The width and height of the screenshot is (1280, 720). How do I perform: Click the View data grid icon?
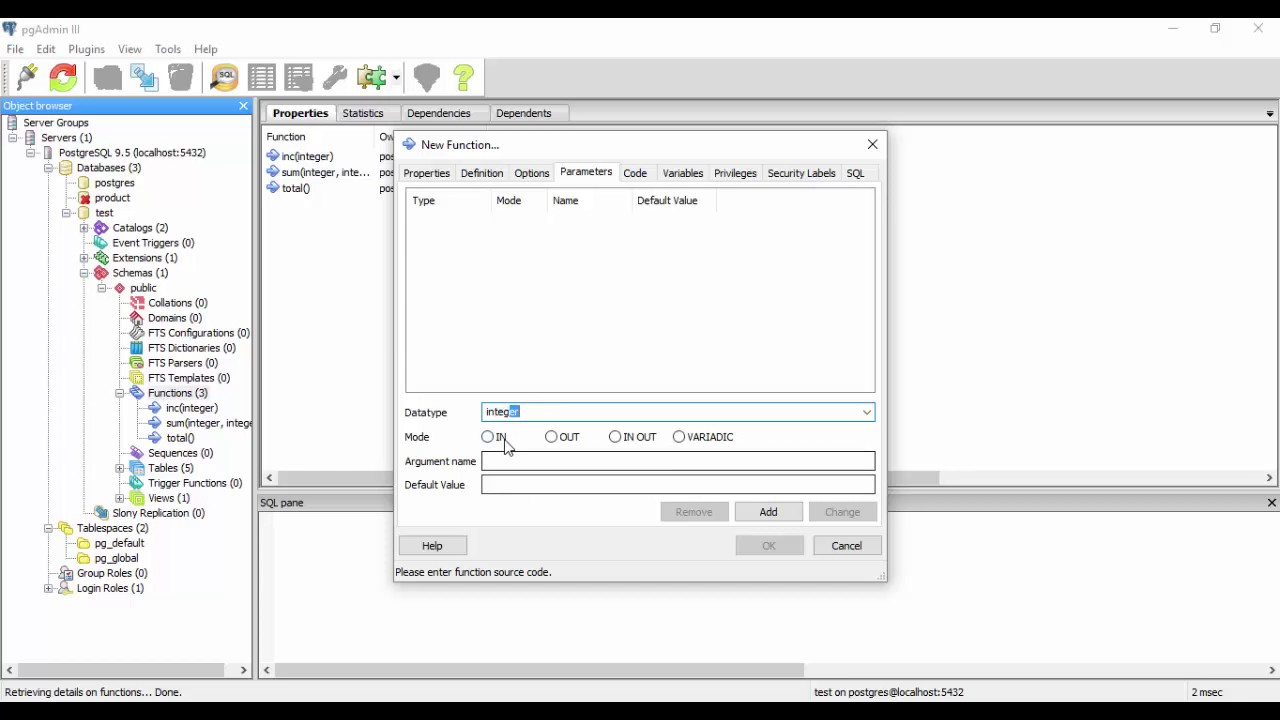pyautogui.click(x=262, y=77)
